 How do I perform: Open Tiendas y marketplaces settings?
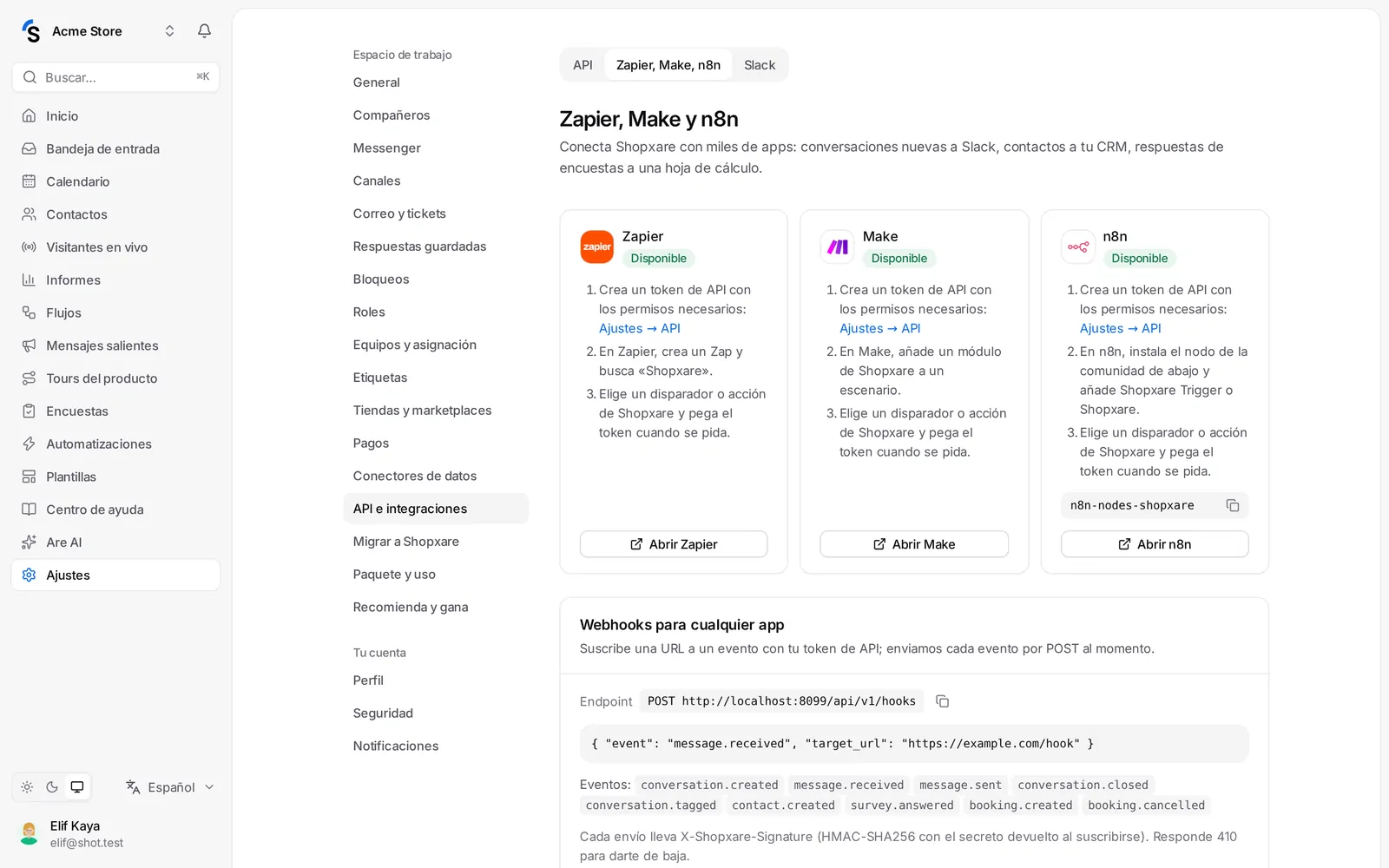tap(436, 411)
